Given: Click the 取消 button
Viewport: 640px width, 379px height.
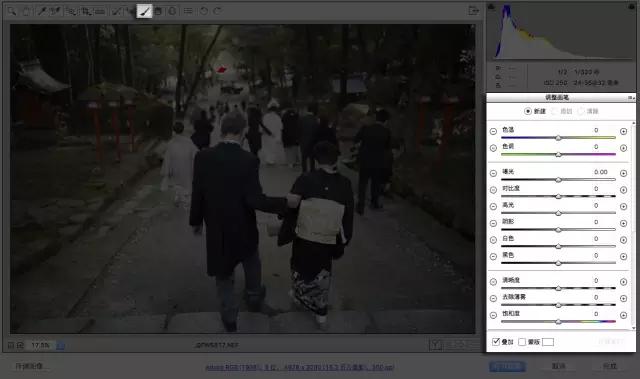Looking at the screenshot, I should pyautogui.click(x=558, y=366).
